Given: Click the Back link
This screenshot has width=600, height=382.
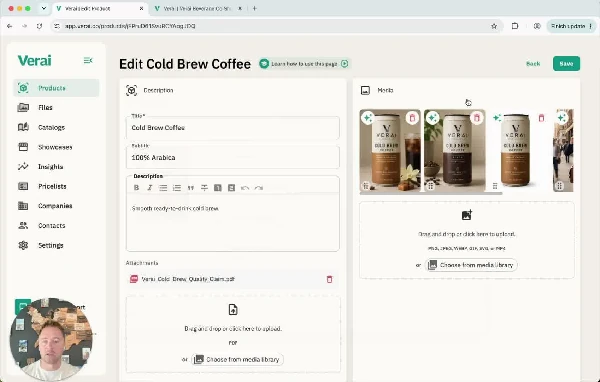Looking at the screenshot, I should coord(533,64).
